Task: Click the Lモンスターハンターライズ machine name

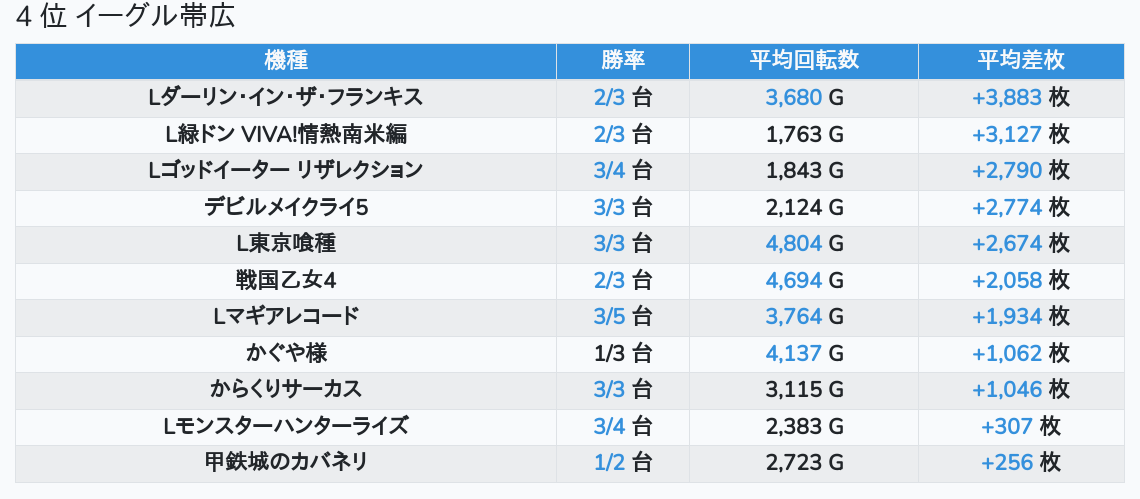Action: [x=286, y=427]
